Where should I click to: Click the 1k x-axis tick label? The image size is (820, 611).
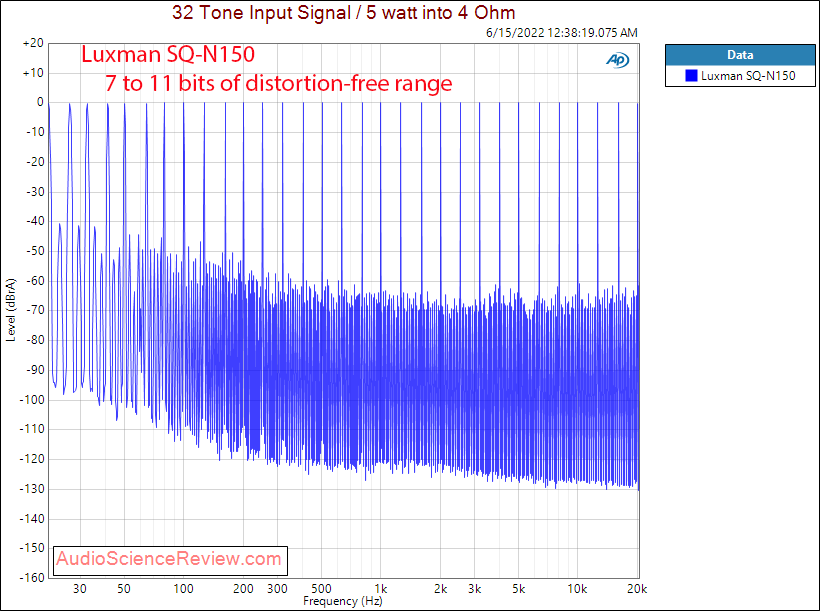coord(381,589)
